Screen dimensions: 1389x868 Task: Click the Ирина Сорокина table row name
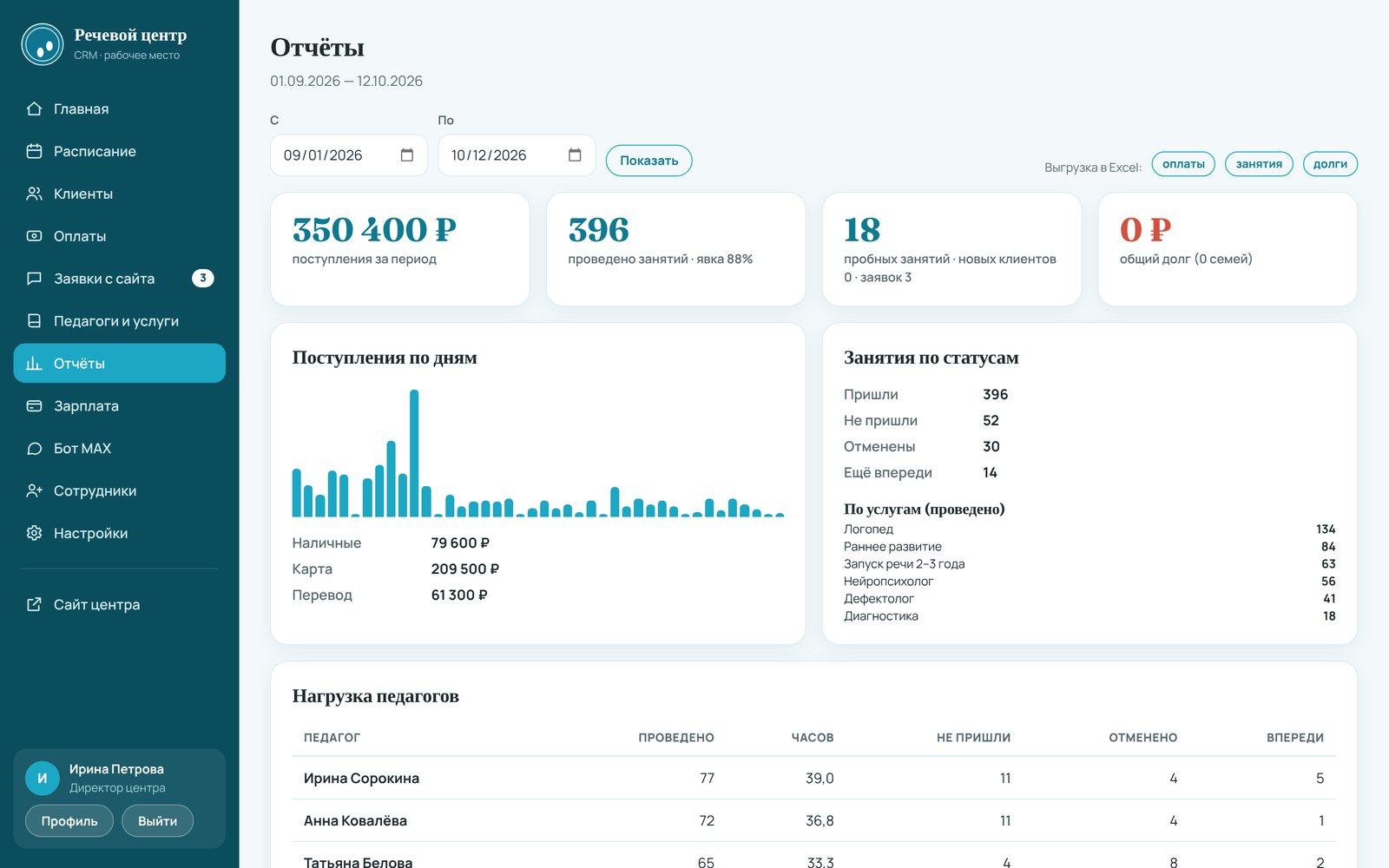coord(361,779)
